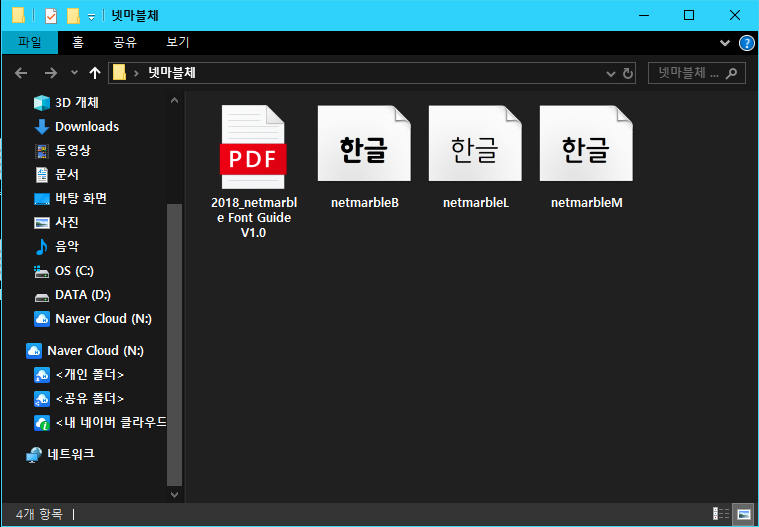Select the PDF file icon 2018_netmarble Font Guide
The image size is (759, 527).
253,147
